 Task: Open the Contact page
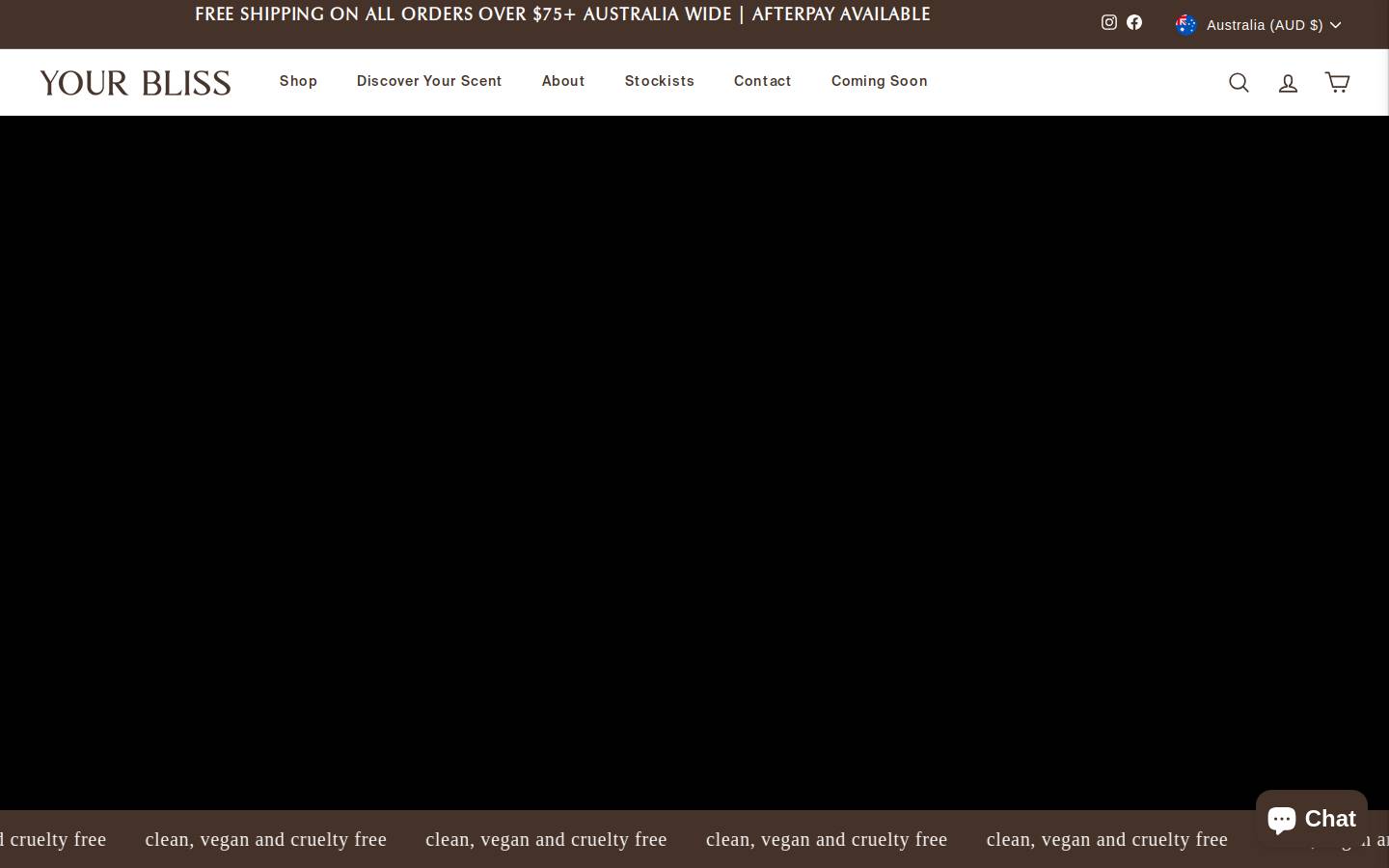point(763,81)
